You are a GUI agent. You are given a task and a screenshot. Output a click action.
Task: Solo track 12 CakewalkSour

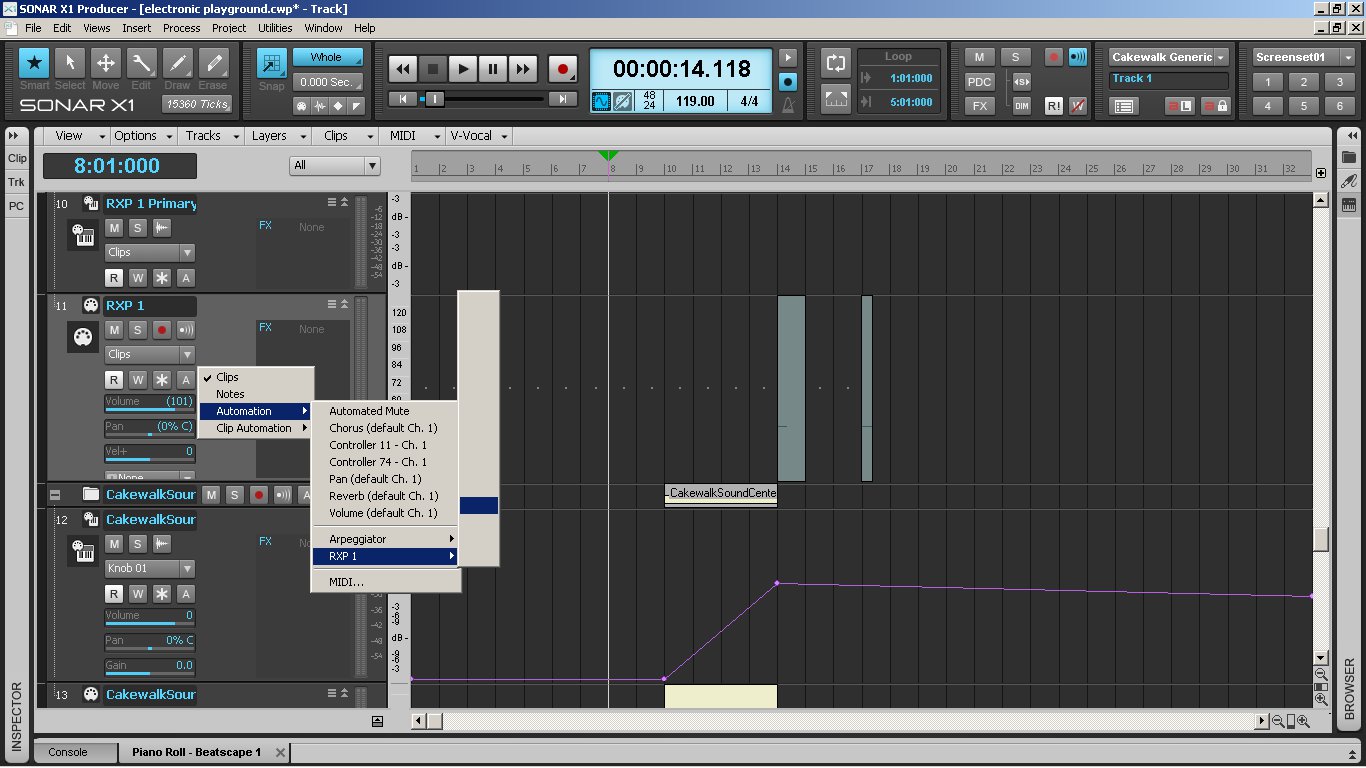click(x=138, y=543)
